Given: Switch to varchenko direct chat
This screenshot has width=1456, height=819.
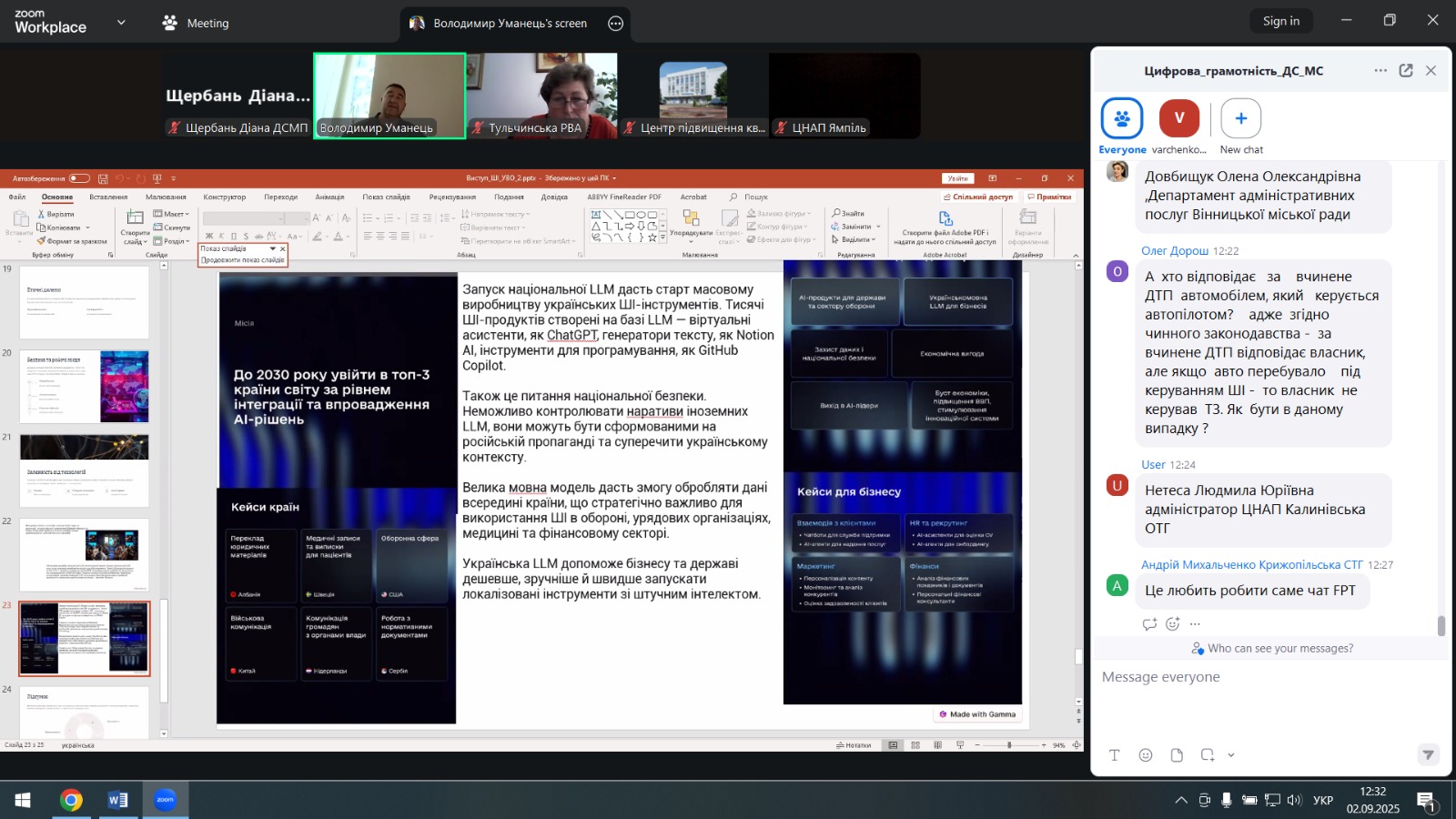Looking at the screenshot, I should pyautogui.click(x=1179, y=119).
